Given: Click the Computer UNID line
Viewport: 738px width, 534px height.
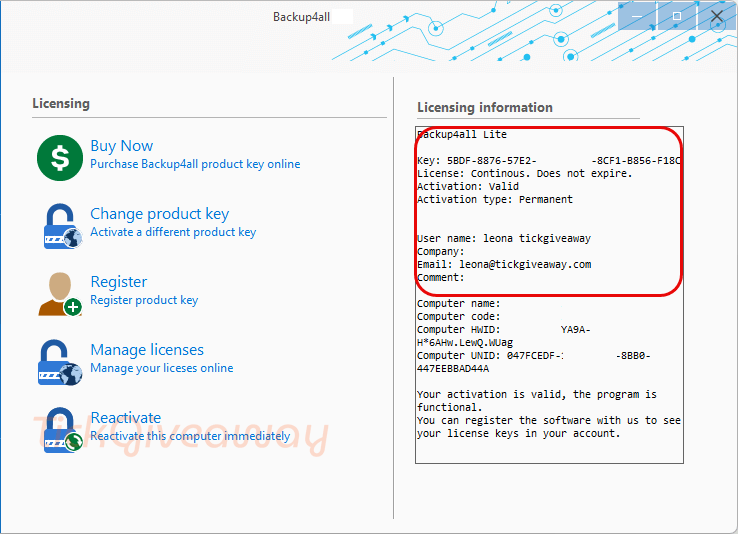Looking at the screenshot, I should pos(534,362).
